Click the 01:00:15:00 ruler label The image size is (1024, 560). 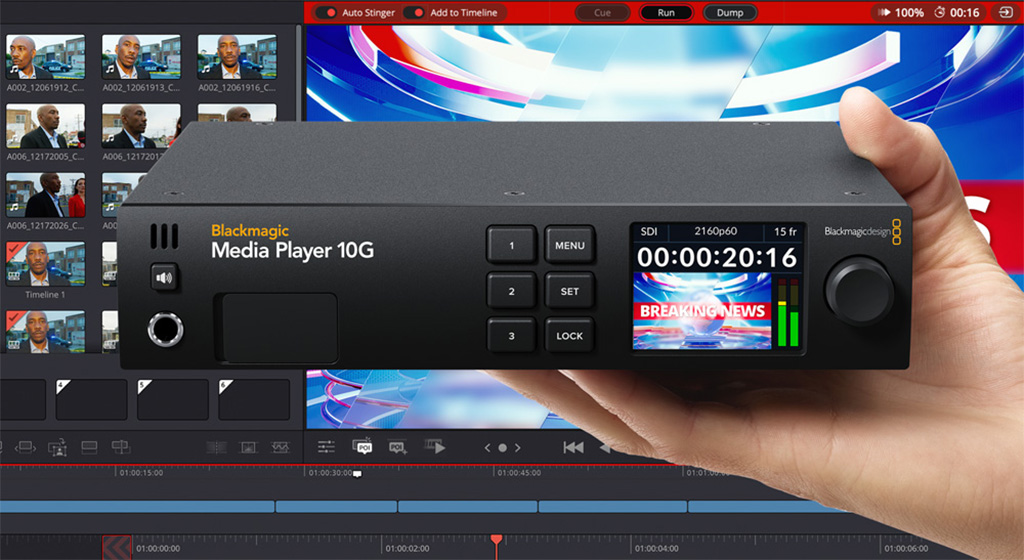pyautogui.click(x=141, y=473)
